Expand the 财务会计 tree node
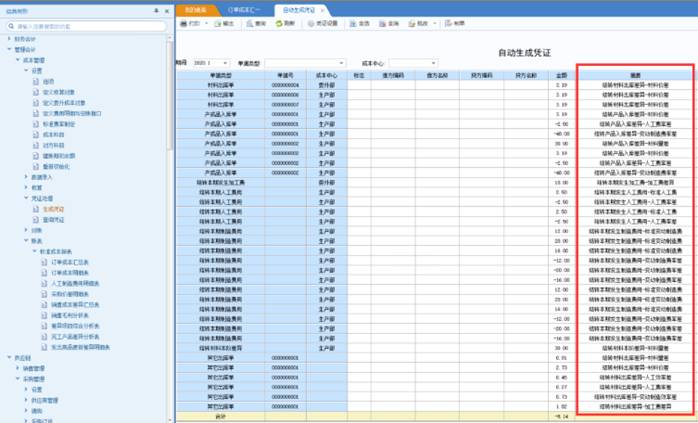This screenshot has height=423, width=698. pyautogui.click(x=8, y=39)
